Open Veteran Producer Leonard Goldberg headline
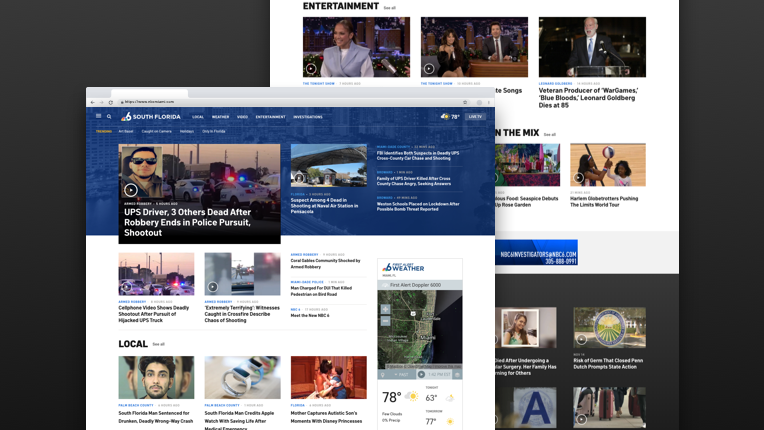764x430 pixels. (588, 97)
